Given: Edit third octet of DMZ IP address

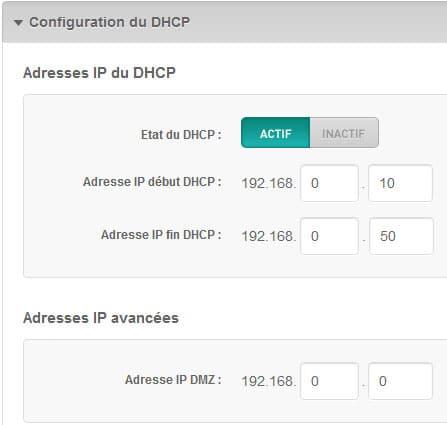Looking at the screenshot, I should click(x=329, y=381).
